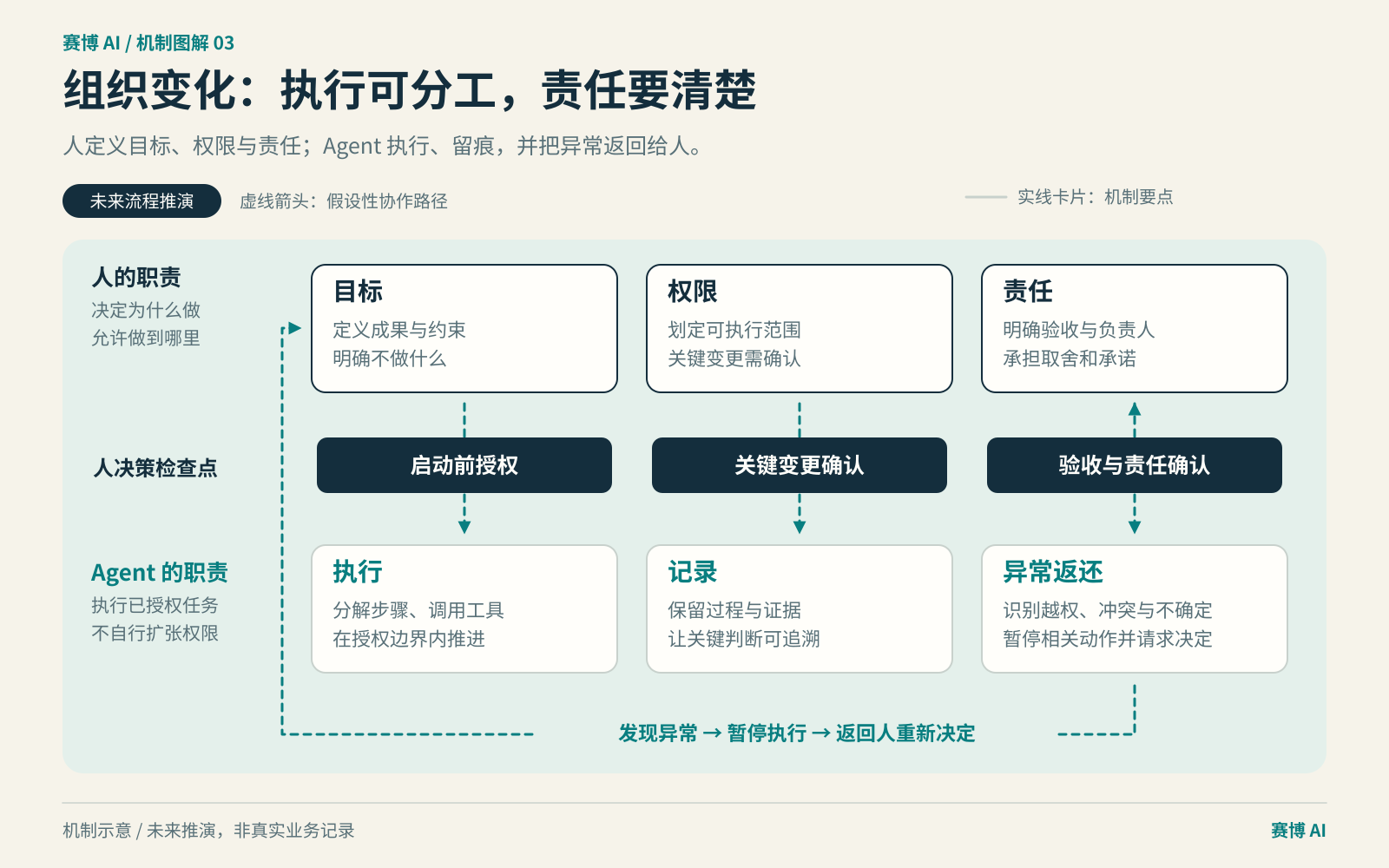Select the subtitle starting with 人定义目标

click(x=383, y=146)
